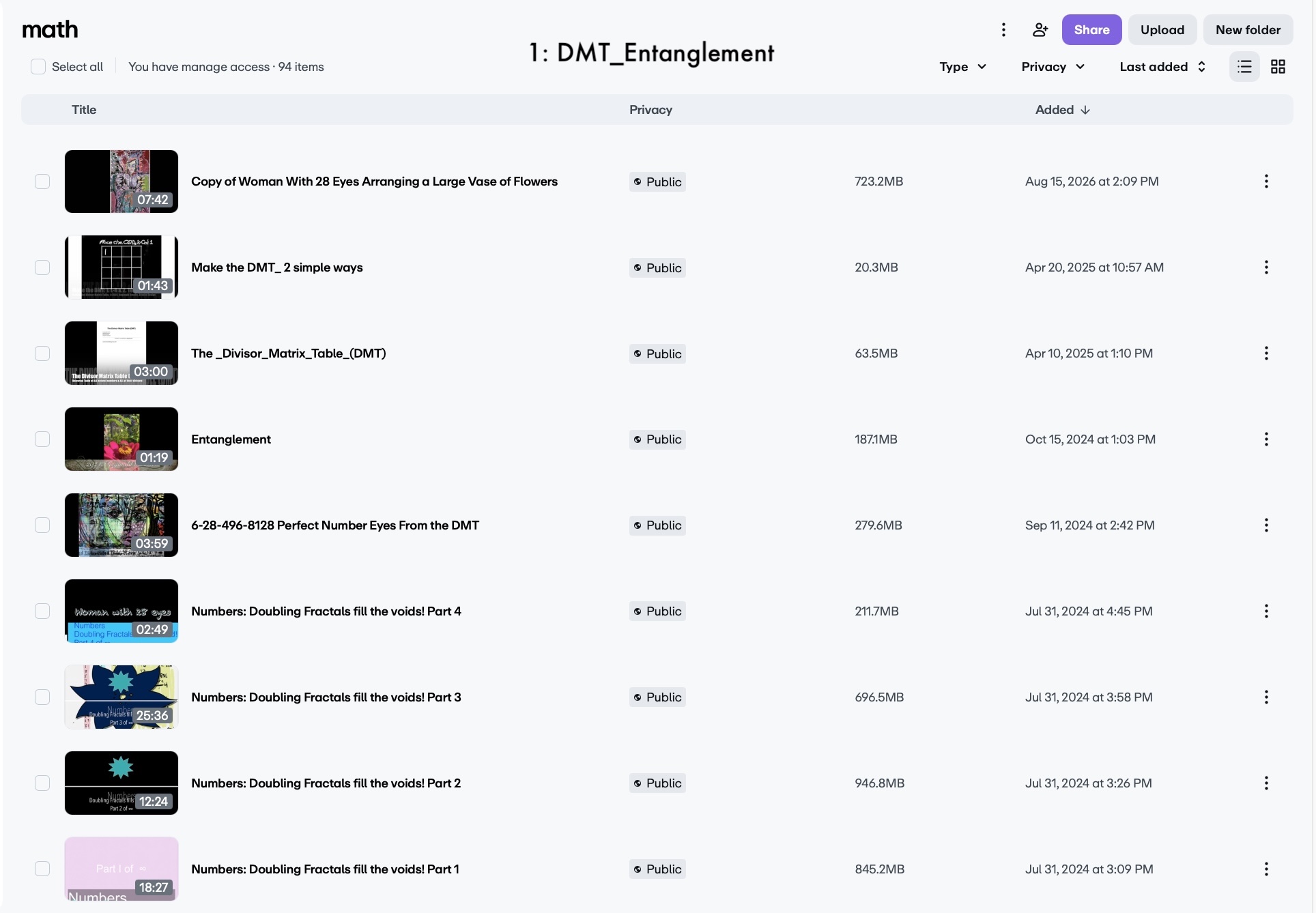Click the New folder button
Image resolution: width=1316 pixels, height=913 pixels.
click(1248, 29)
